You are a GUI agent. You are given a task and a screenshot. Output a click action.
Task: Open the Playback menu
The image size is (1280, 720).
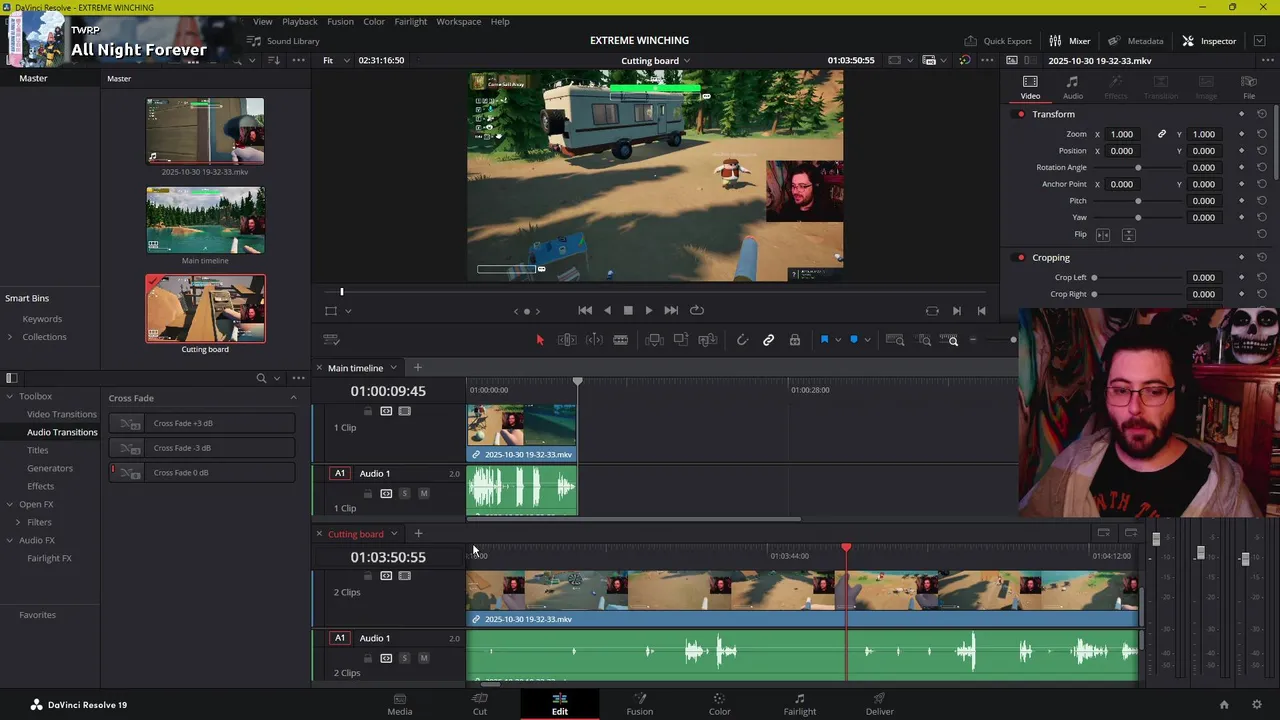[x=299, y=21]
